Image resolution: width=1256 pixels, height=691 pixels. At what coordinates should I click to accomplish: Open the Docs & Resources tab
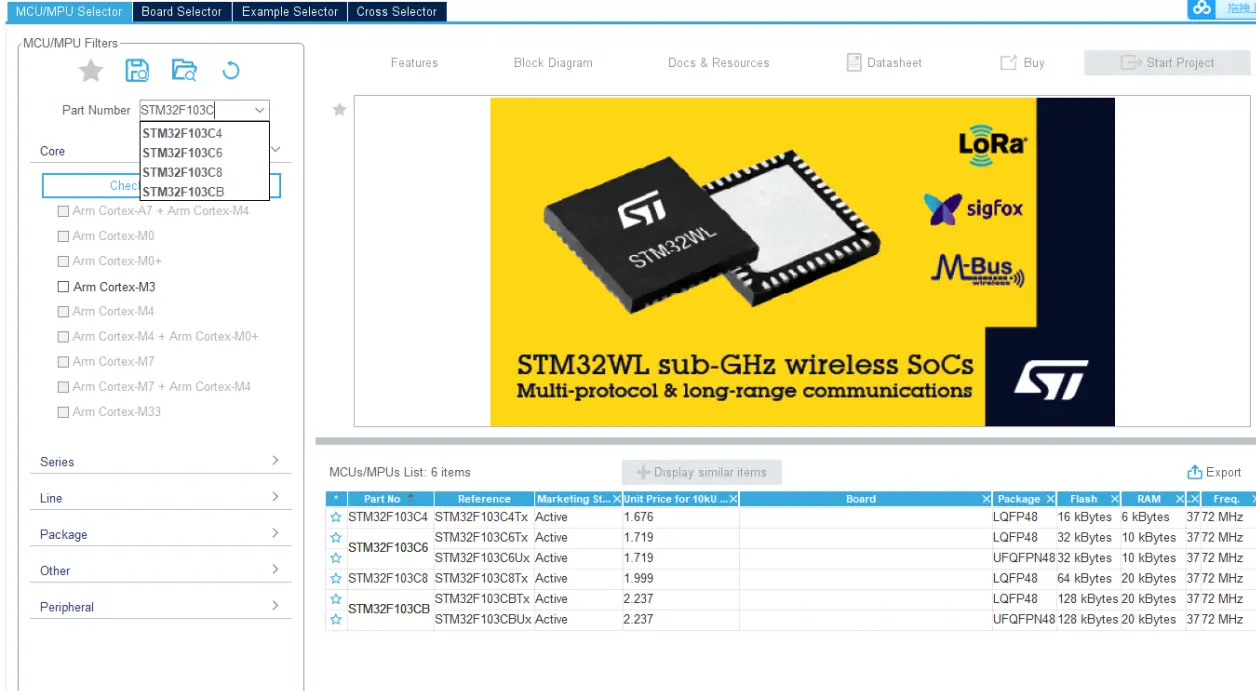[719, 62]
